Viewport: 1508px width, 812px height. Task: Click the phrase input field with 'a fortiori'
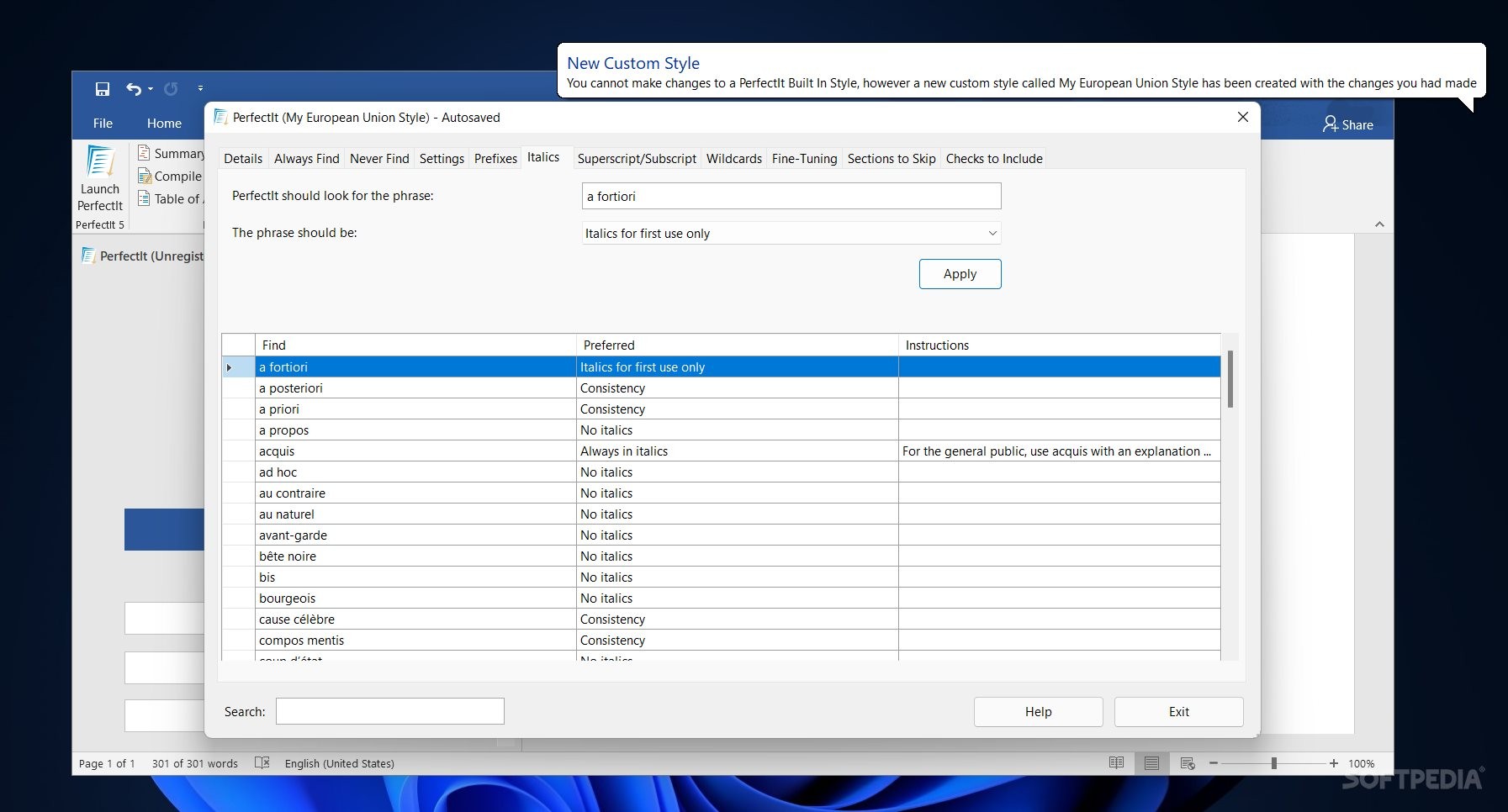point(791,196)
